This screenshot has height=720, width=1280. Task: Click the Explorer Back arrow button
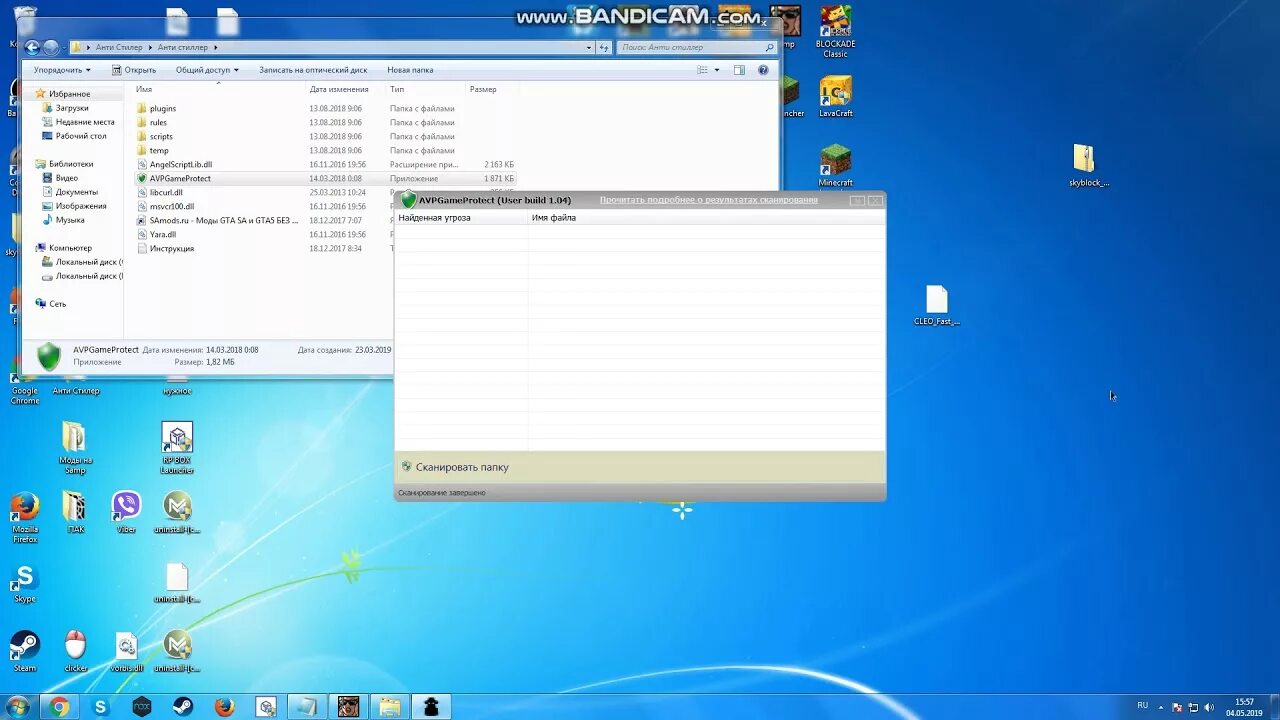32,47
